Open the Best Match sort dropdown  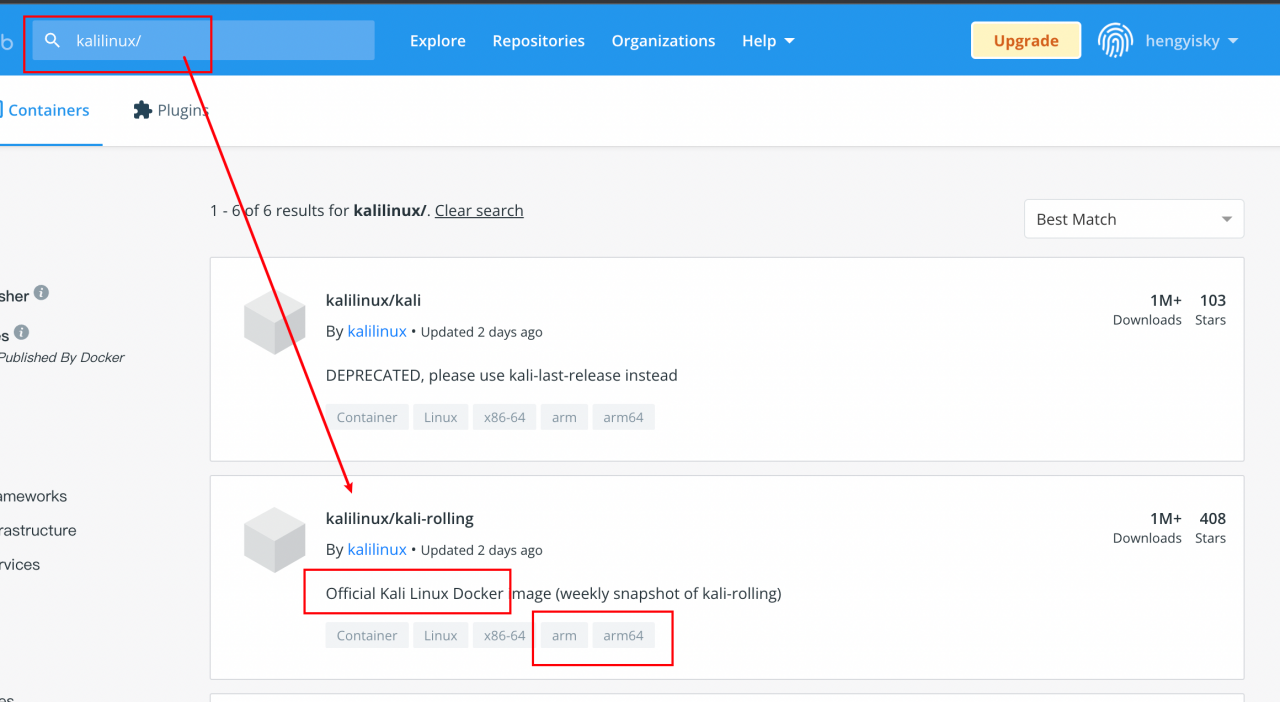(x=1133, y=219)
